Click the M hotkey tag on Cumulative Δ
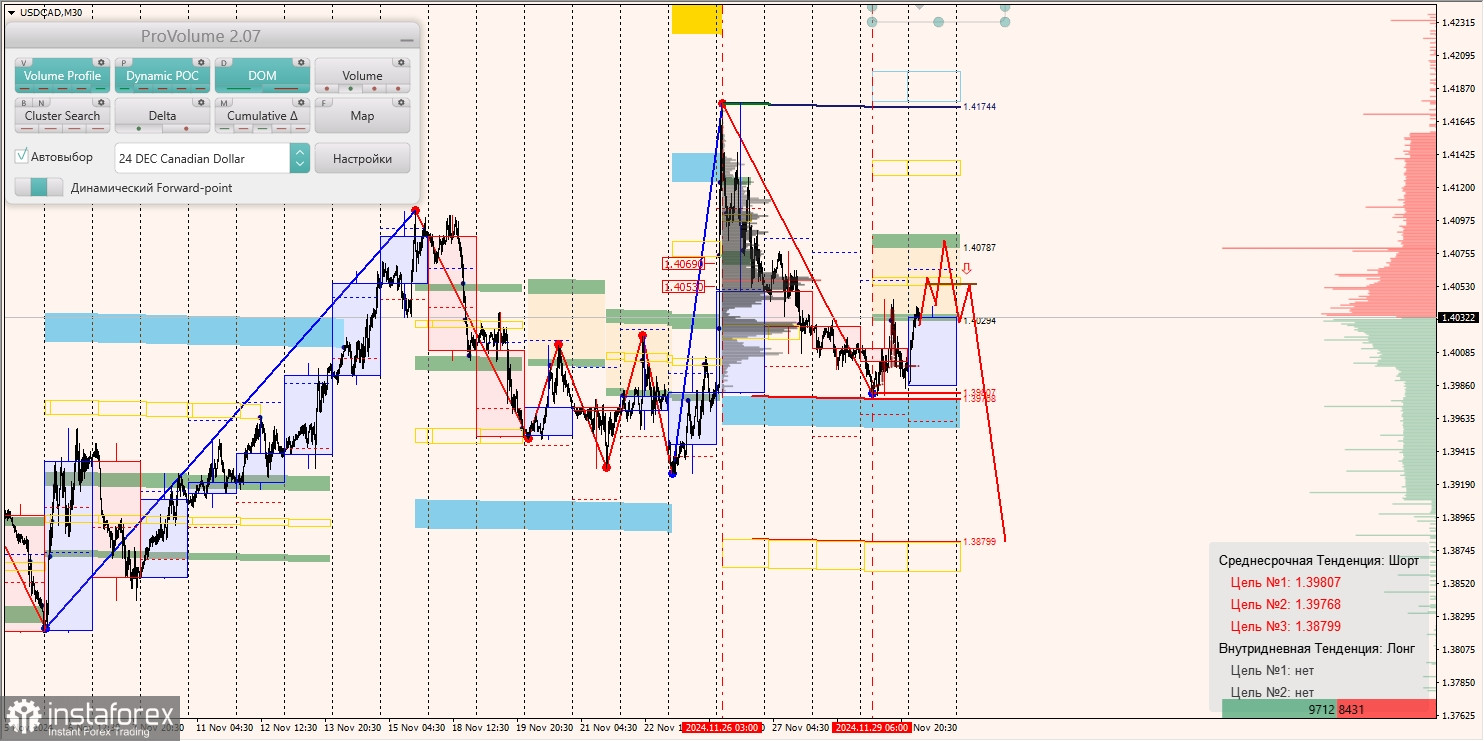 [x=224, y=103]
